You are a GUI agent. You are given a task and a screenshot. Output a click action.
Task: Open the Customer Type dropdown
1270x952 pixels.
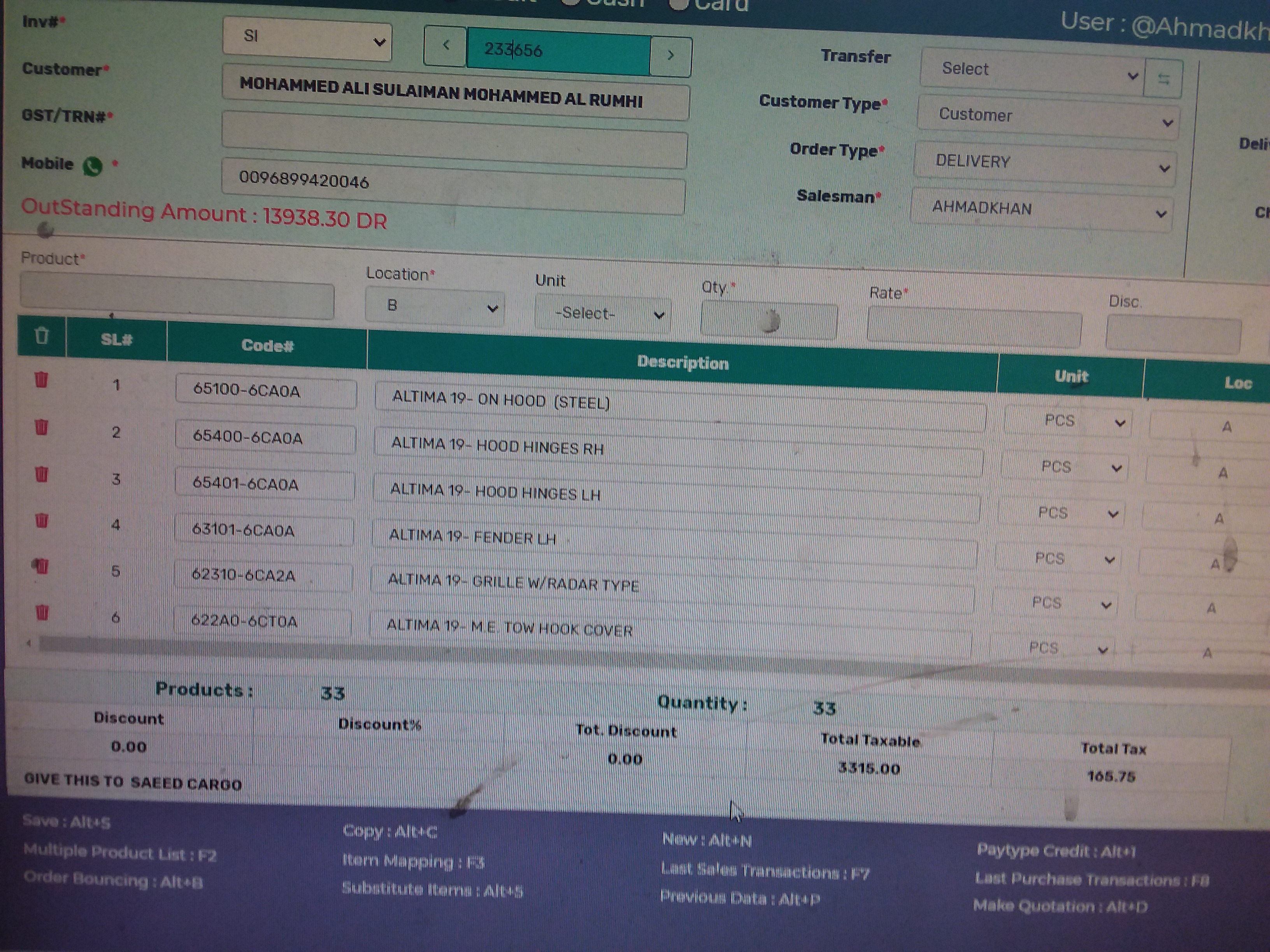pyautogui.click(x=1048, y=117)
